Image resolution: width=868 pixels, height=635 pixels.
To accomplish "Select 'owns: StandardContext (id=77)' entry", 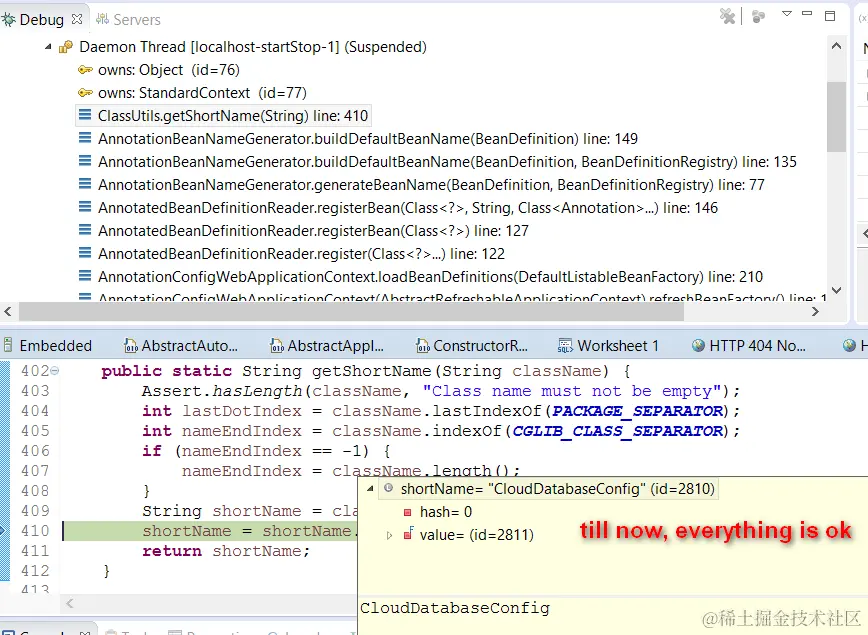I will click(203, 93).
